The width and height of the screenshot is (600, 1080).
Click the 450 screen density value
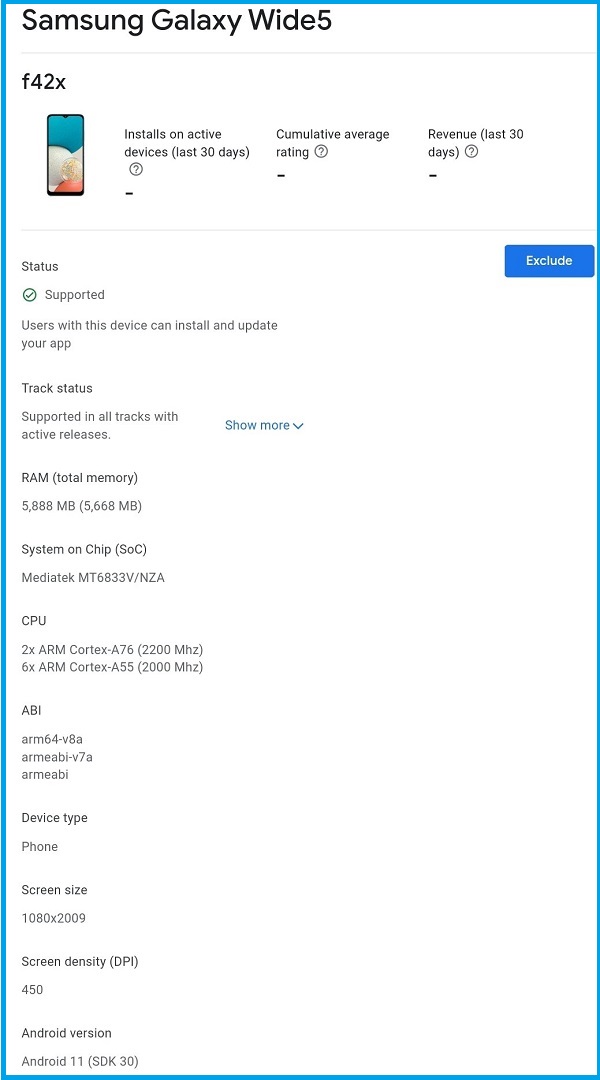tap(33, 990)
